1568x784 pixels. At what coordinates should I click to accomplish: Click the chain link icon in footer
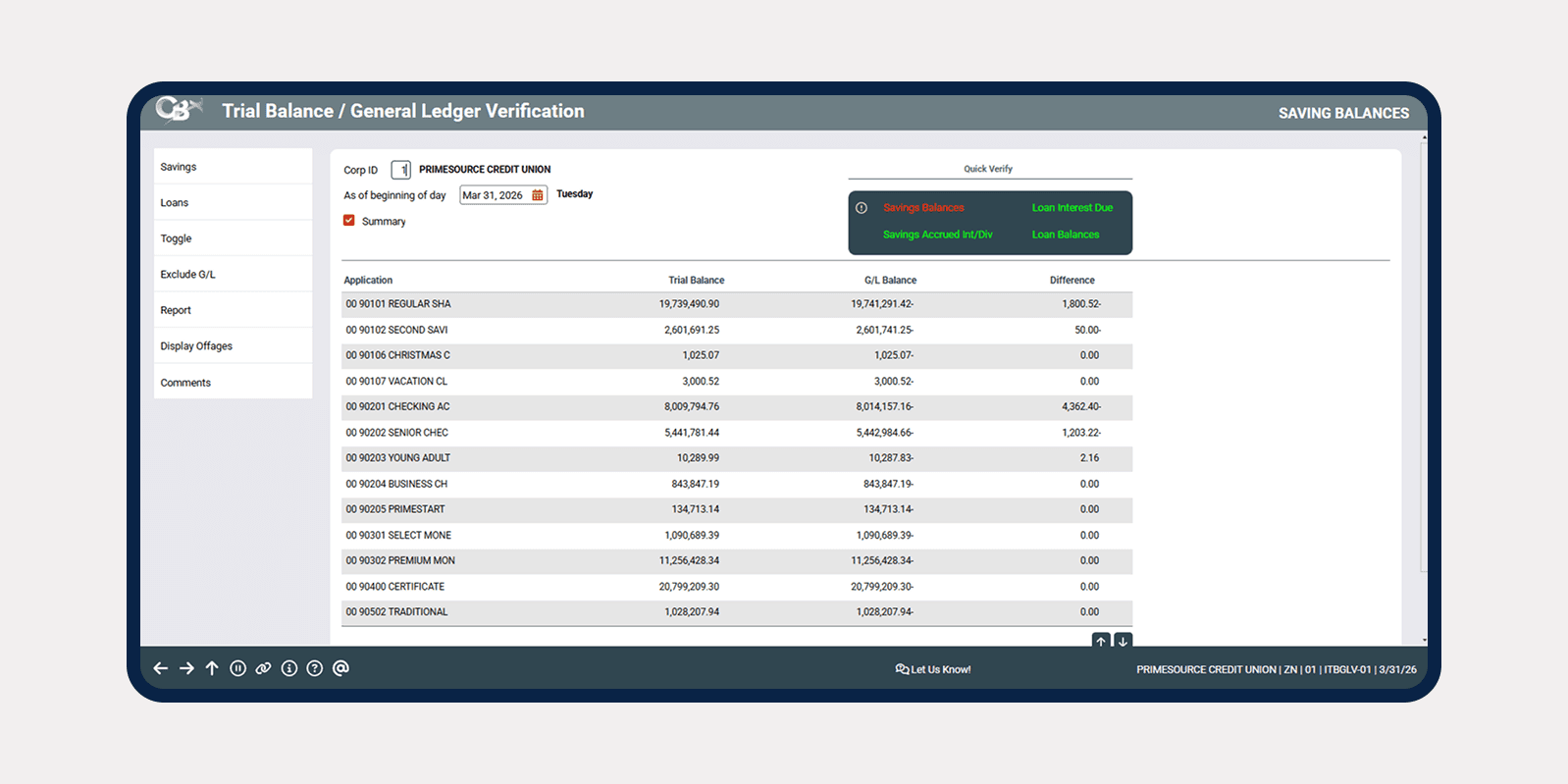(x=263, y=668)
